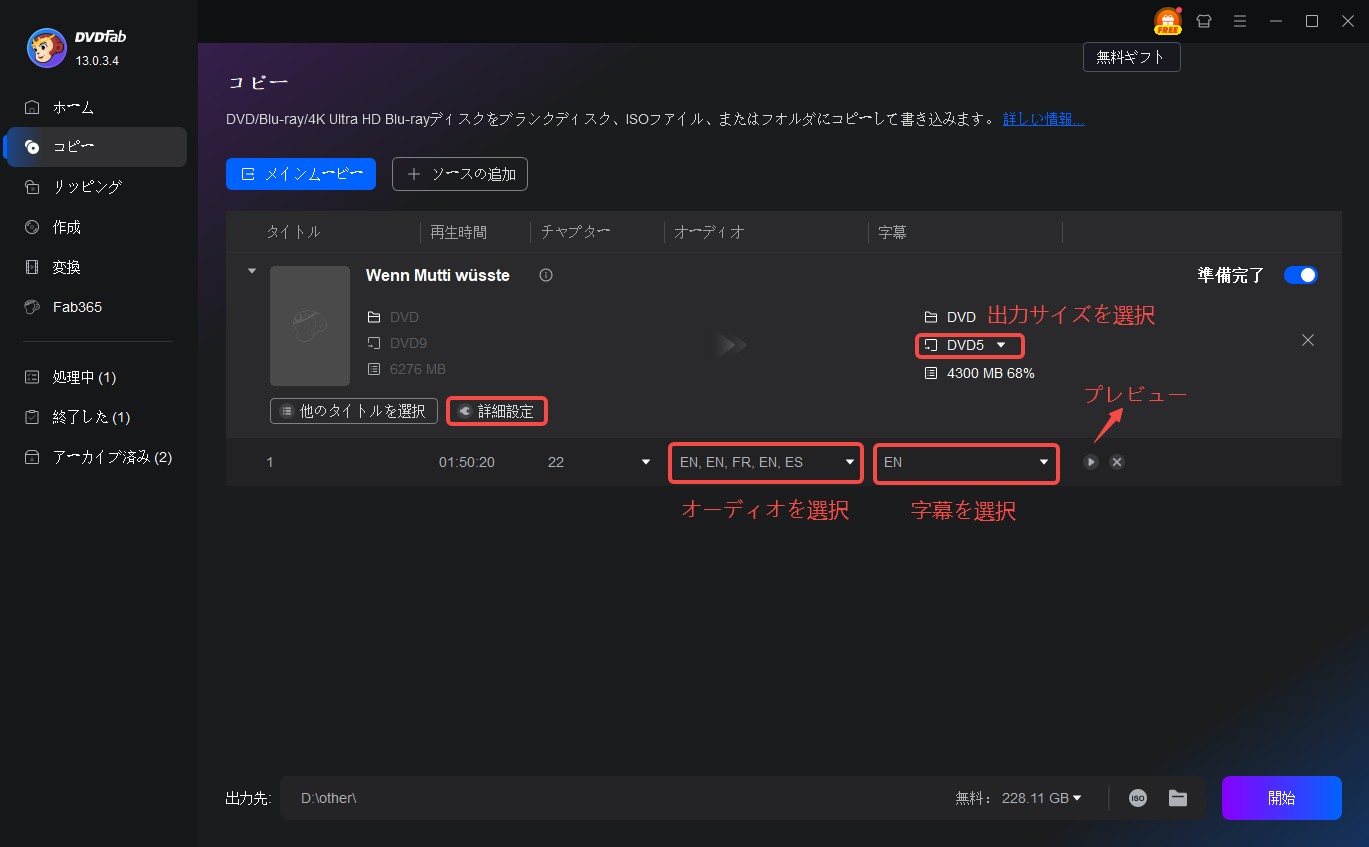Click the movie poster thumbnail placeholder
This screenshot has height=847, width=1369.
click(310, 325)
